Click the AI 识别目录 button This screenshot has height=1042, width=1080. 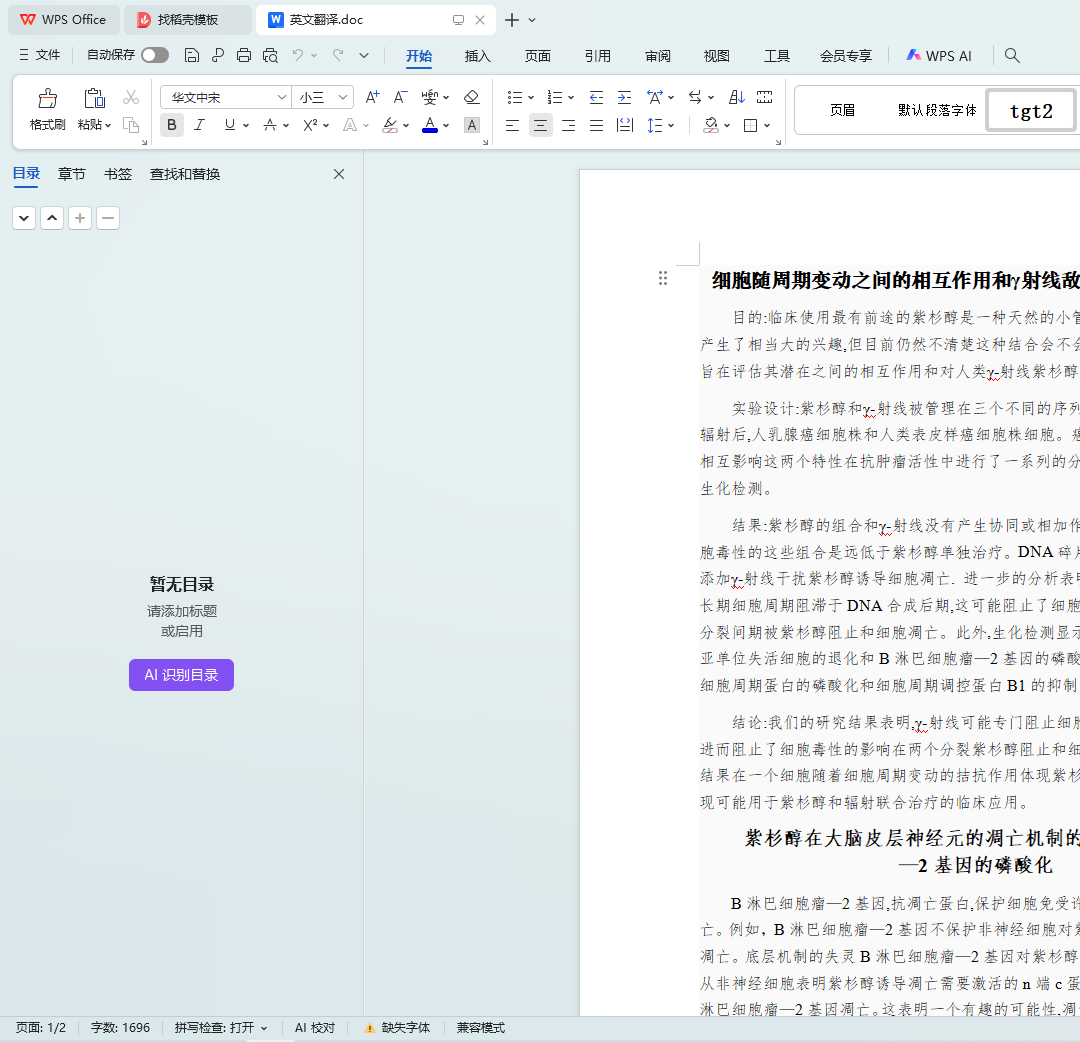(x=181, y=675)
